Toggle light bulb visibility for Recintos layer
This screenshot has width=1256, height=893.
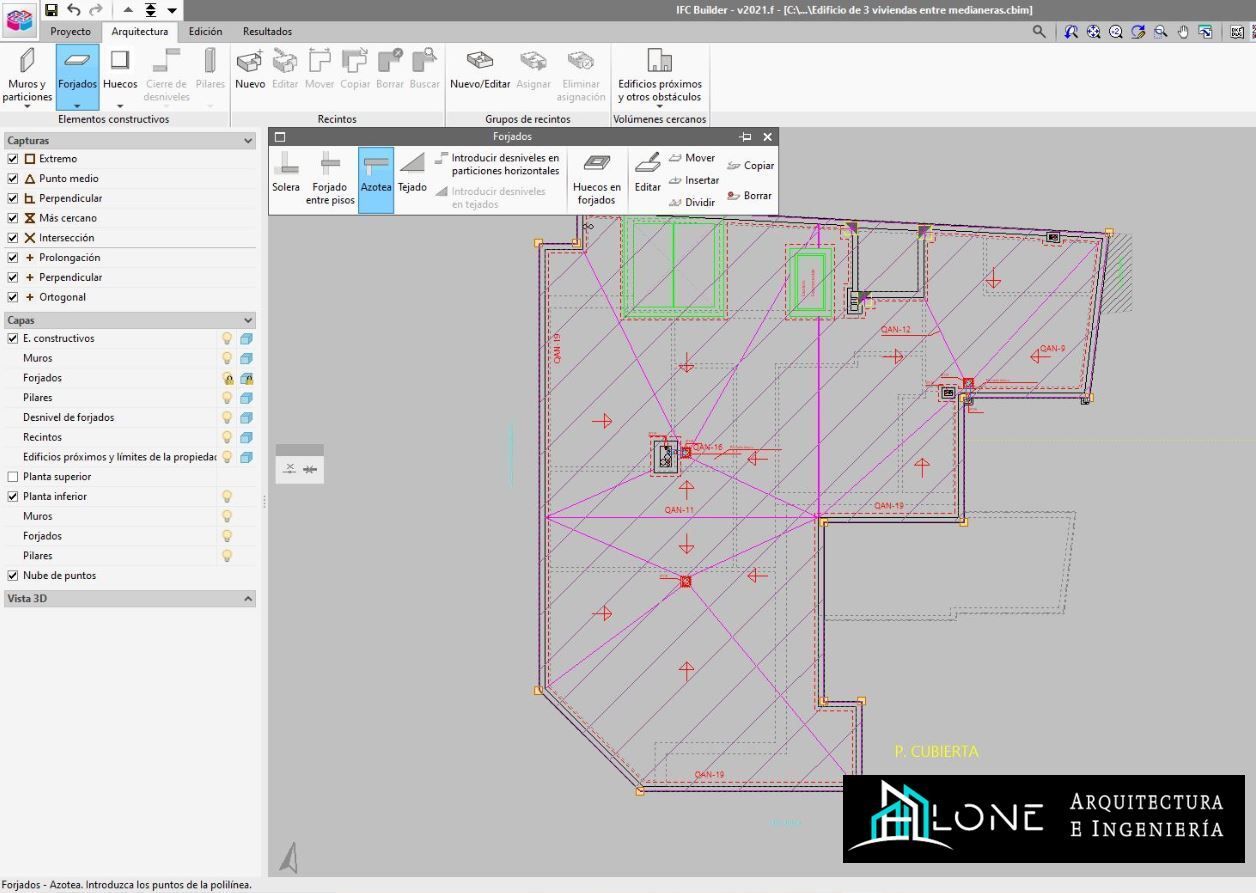[x=227, y=437]
